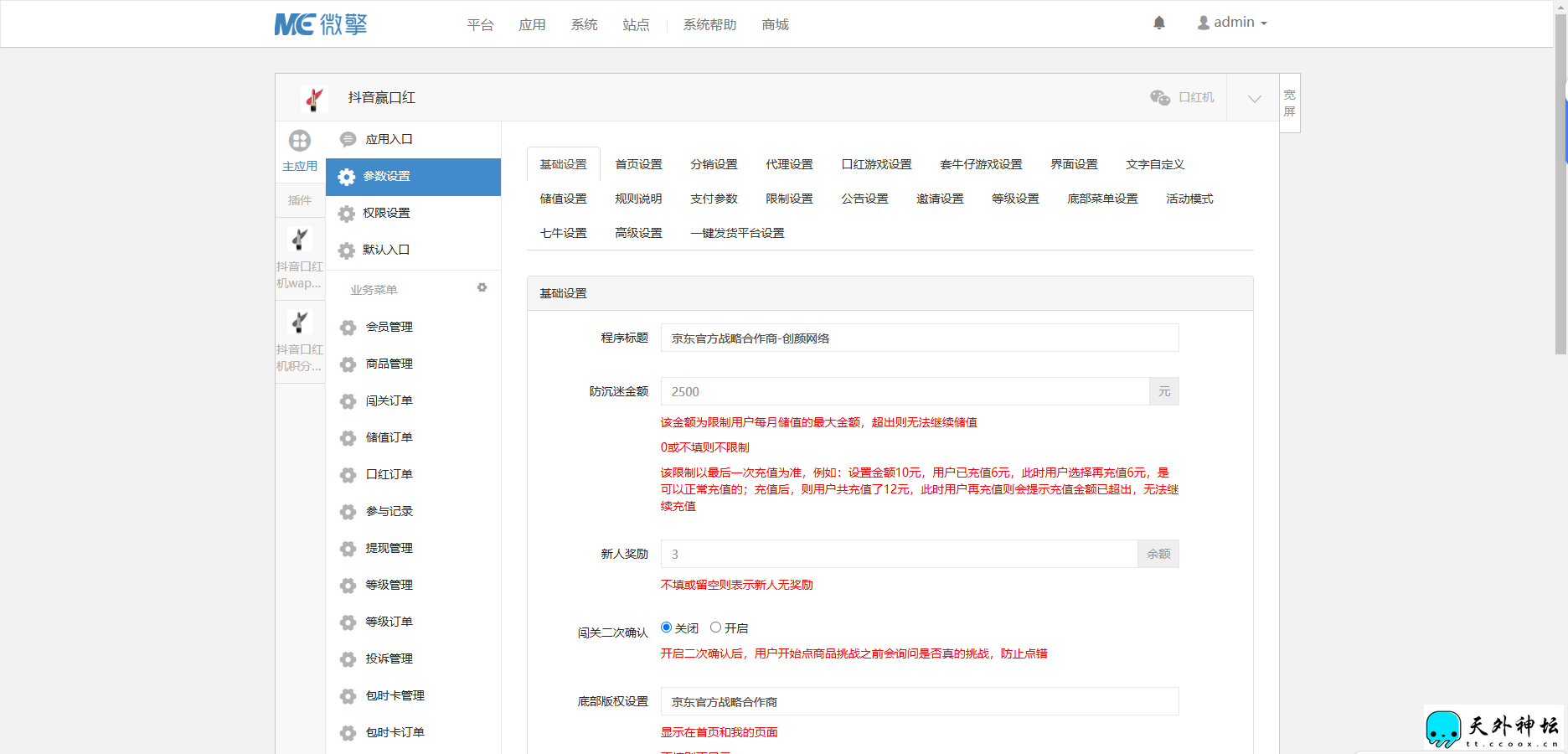
Task: Open the admin user dropdown
Action: (x=1232, y=23)
